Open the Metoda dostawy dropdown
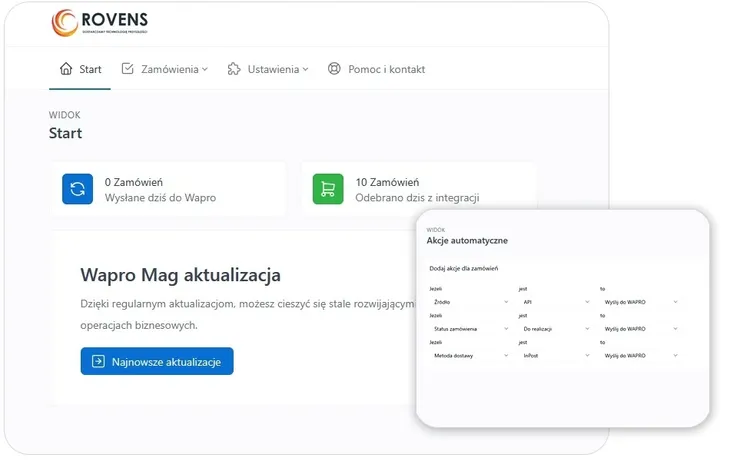This screenshot has height=461, width=730. (x=470, y=356)
